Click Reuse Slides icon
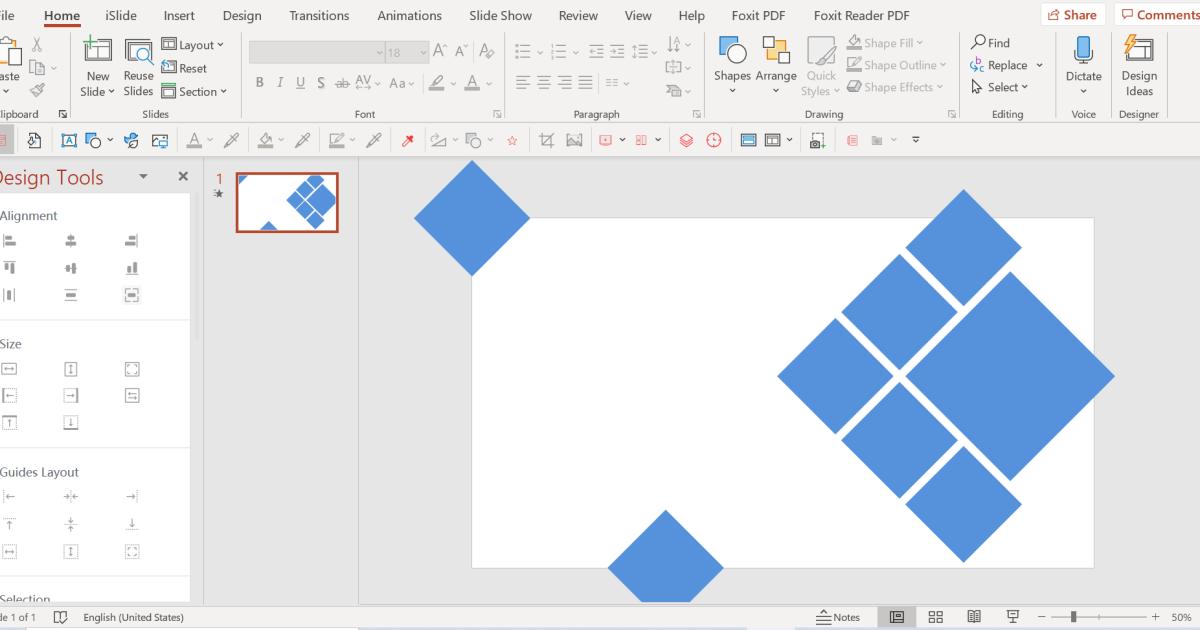This screenshot has width=1200, height=630. (x=139, y=52)
